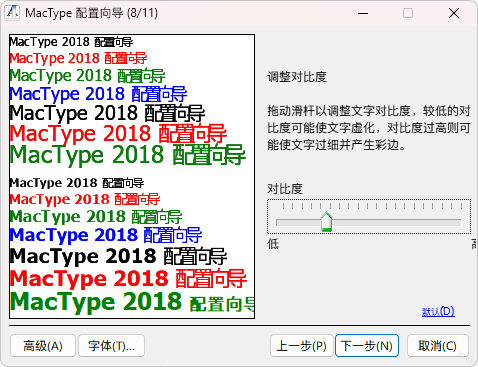Viewport: 478px width, 367px height.
Task: Click the blue regular preview line
Action: (x=98, y=94)
